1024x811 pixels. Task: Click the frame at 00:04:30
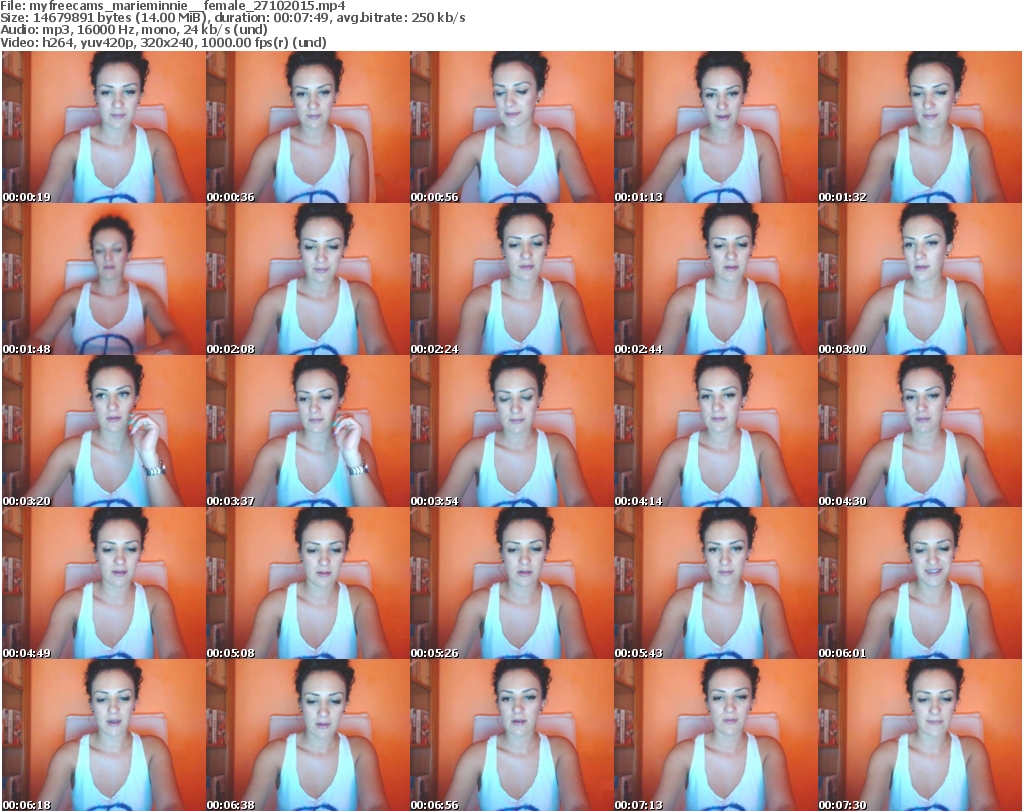pyautogui.click(x=920, y=432)
